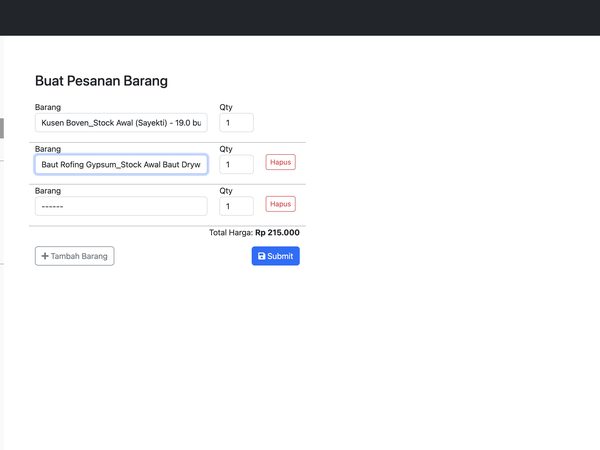Image resolution: width=600 pixels, height=450 pixels.
Task: Click the Barang label above Baut Rofing
Action: [48, 149]
